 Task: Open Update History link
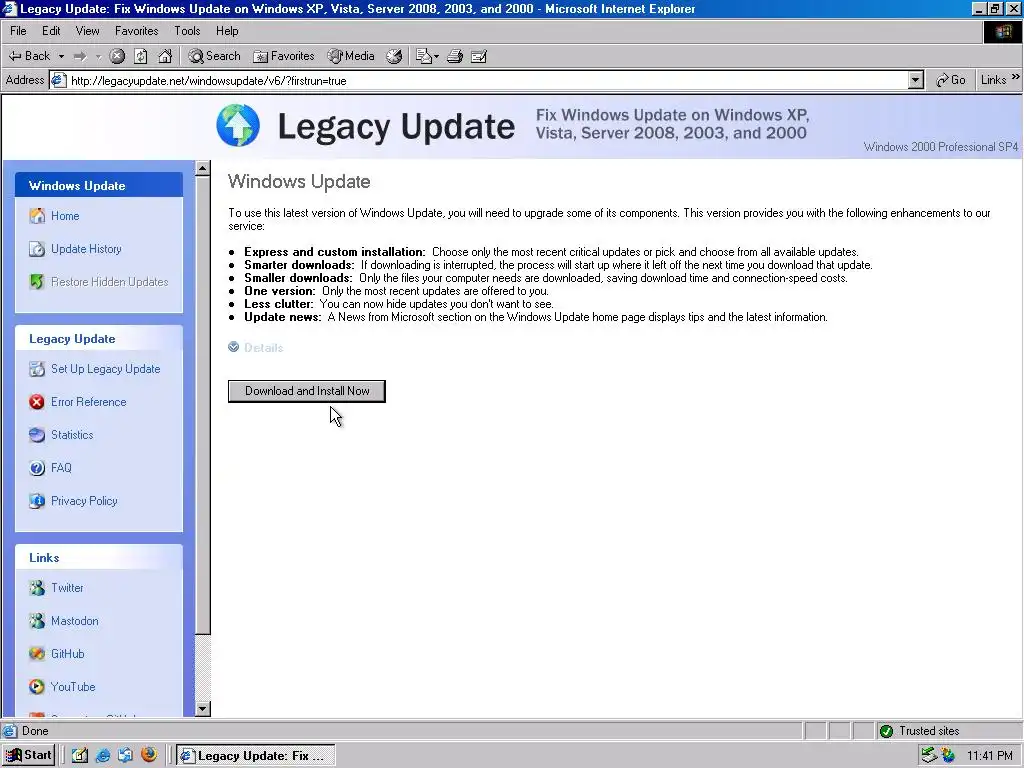pyautogui.click(x=86, y=249)
